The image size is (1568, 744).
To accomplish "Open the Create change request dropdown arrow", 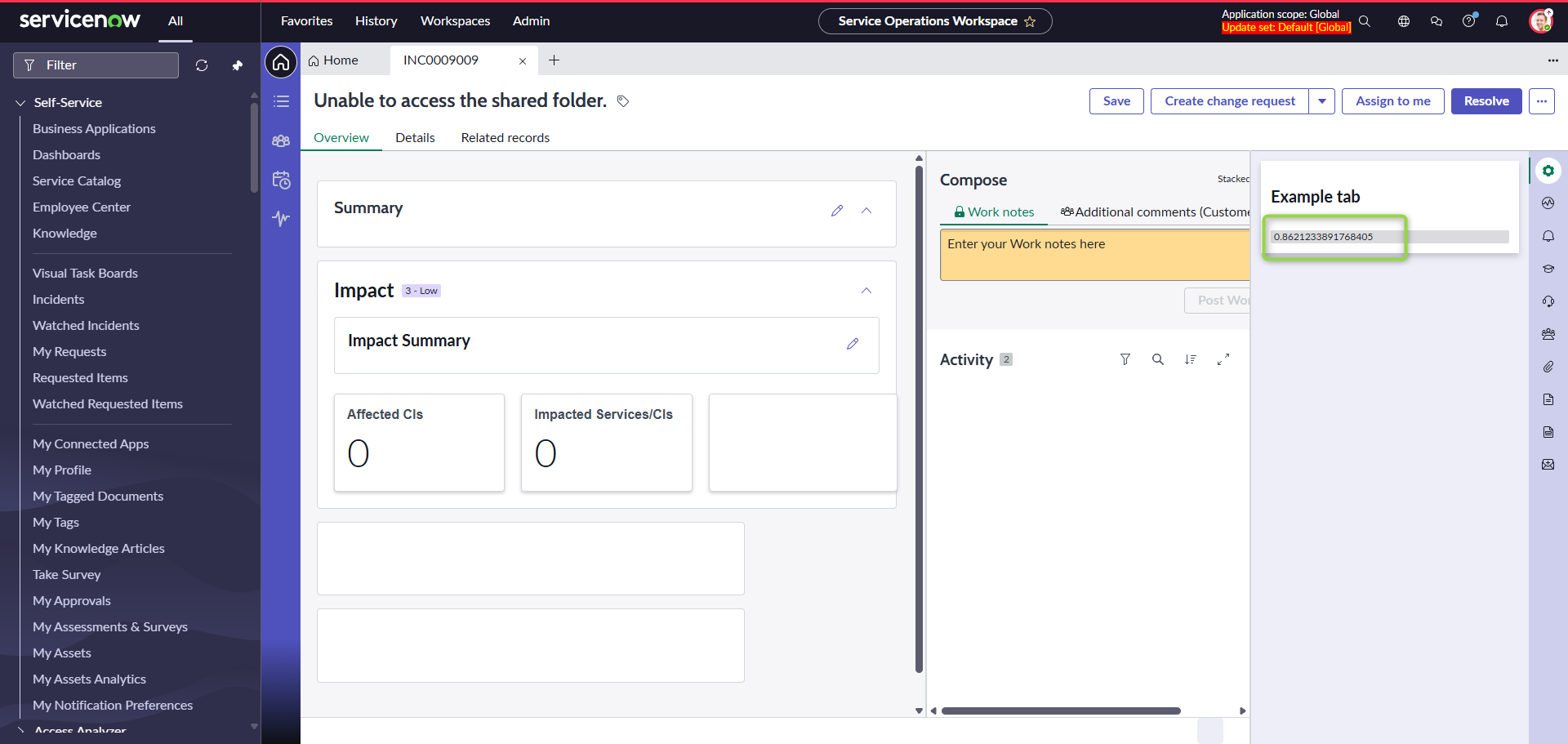I will [x=1321, y=101].
